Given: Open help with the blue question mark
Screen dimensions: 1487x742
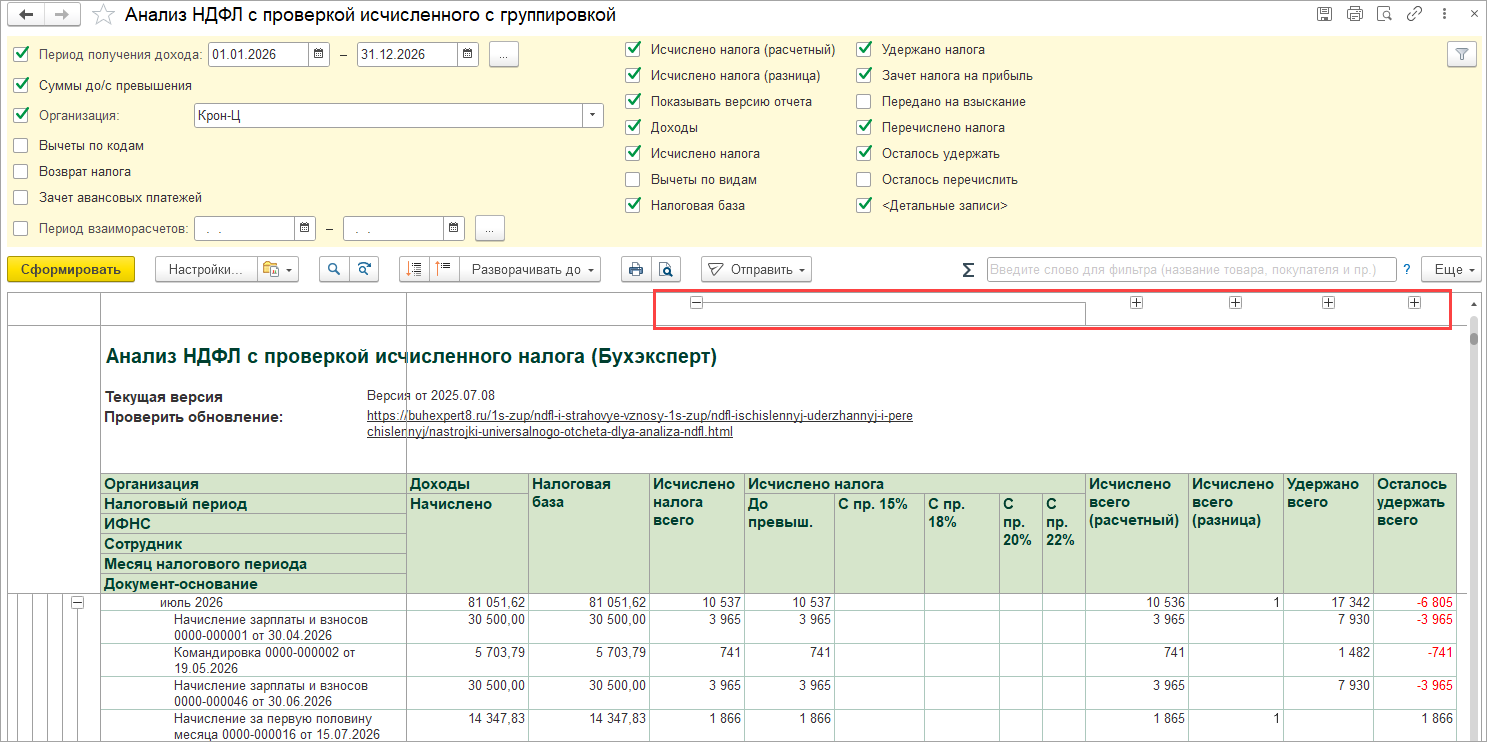Looking at the screenshot, I should (x=1407, y=269).
